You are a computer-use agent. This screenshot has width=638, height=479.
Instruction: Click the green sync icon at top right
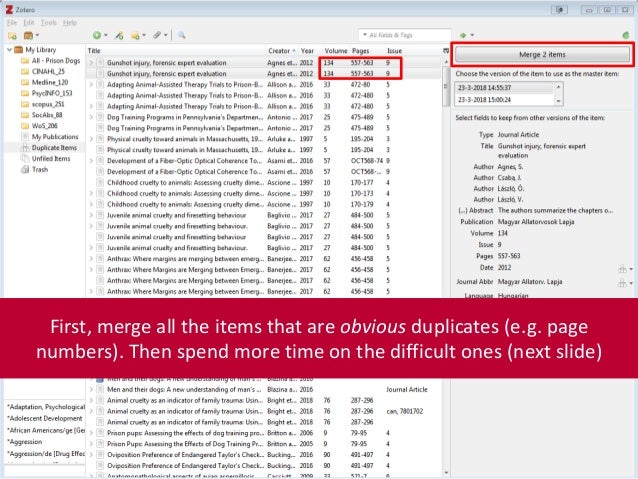coord(626,35)
